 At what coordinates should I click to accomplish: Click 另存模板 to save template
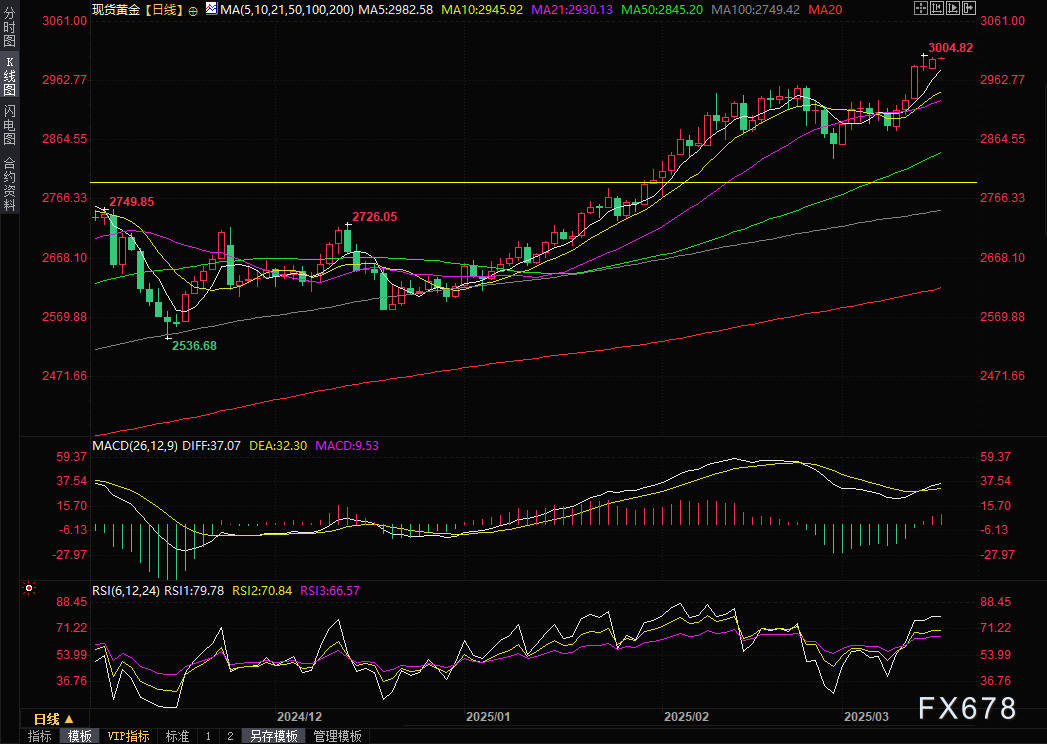coord(274,736)
